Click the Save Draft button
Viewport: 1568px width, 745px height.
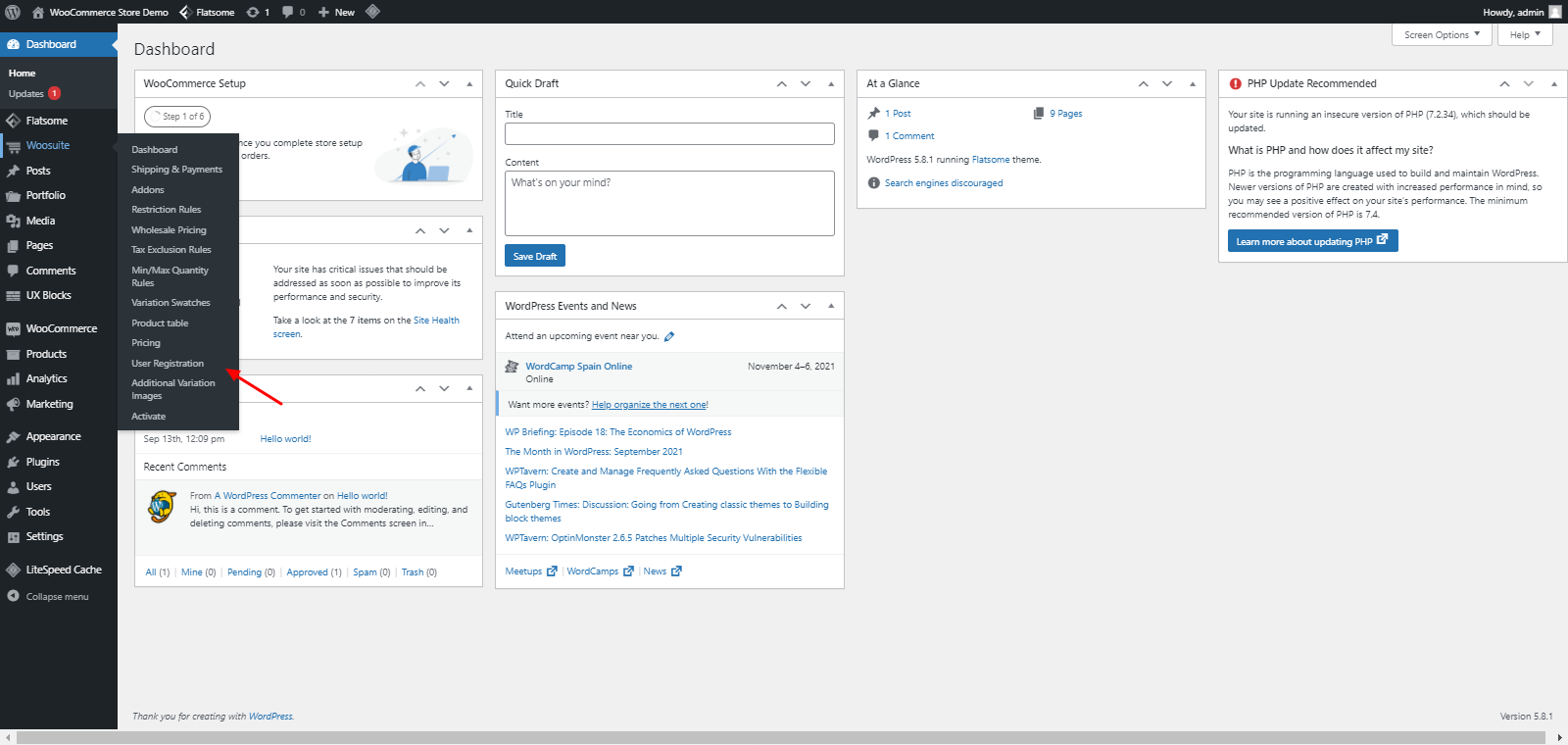point(535,256)
